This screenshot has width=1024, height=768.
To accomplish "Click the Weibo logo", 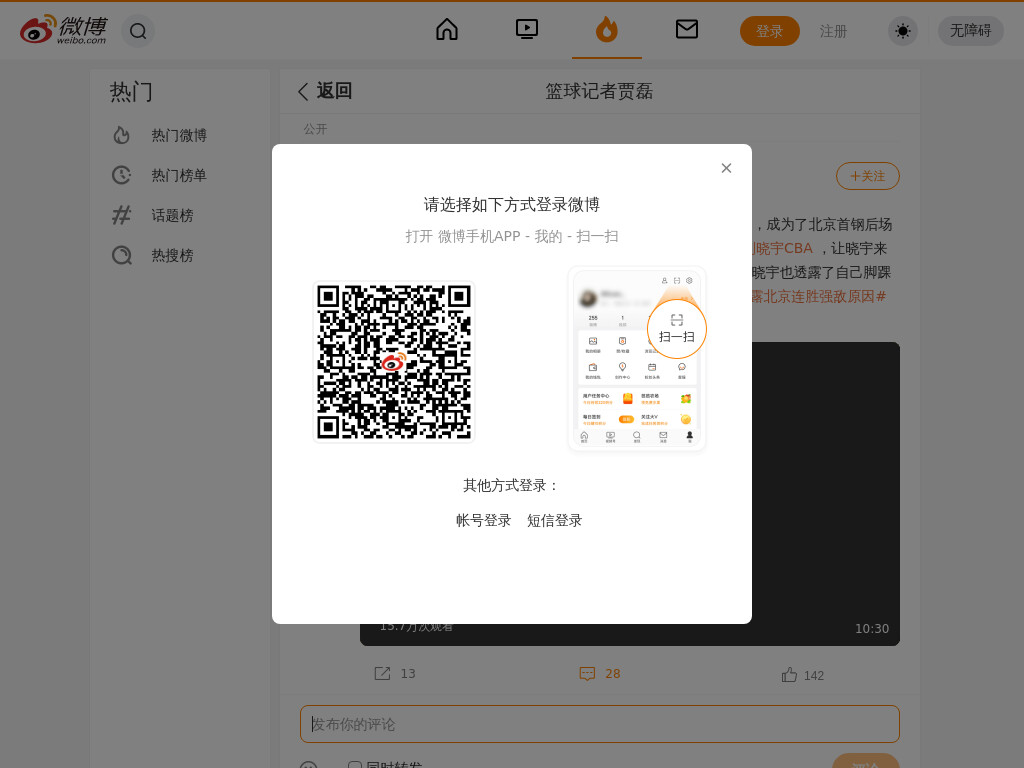I will (x=63, y=30).
